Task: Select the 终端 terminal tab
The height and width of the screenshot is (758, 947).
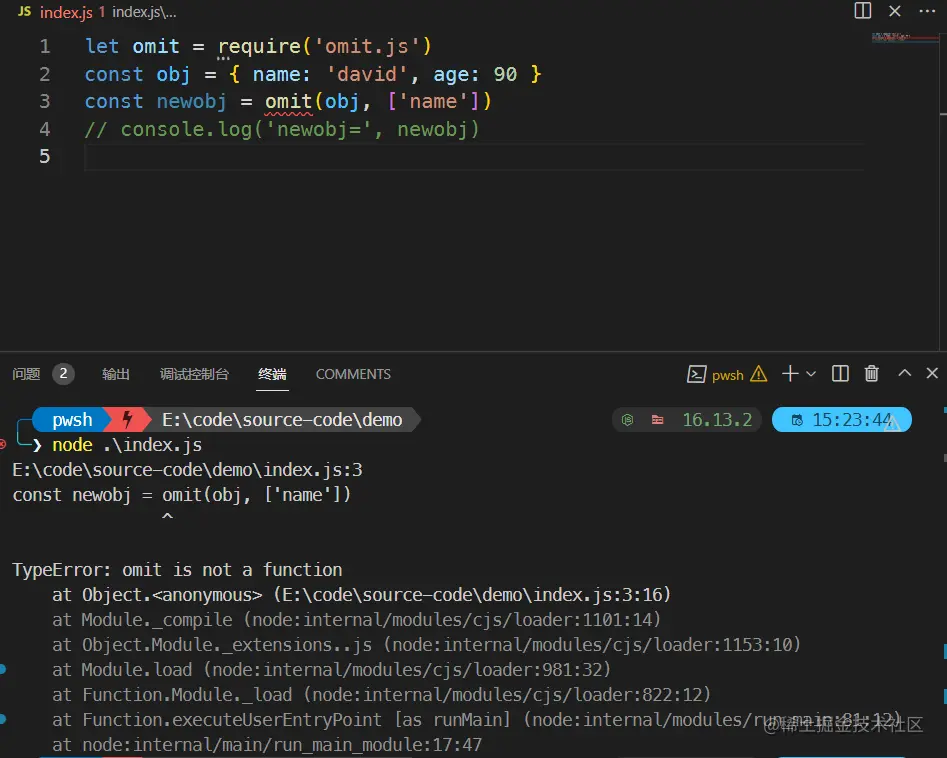Action: 272,374
